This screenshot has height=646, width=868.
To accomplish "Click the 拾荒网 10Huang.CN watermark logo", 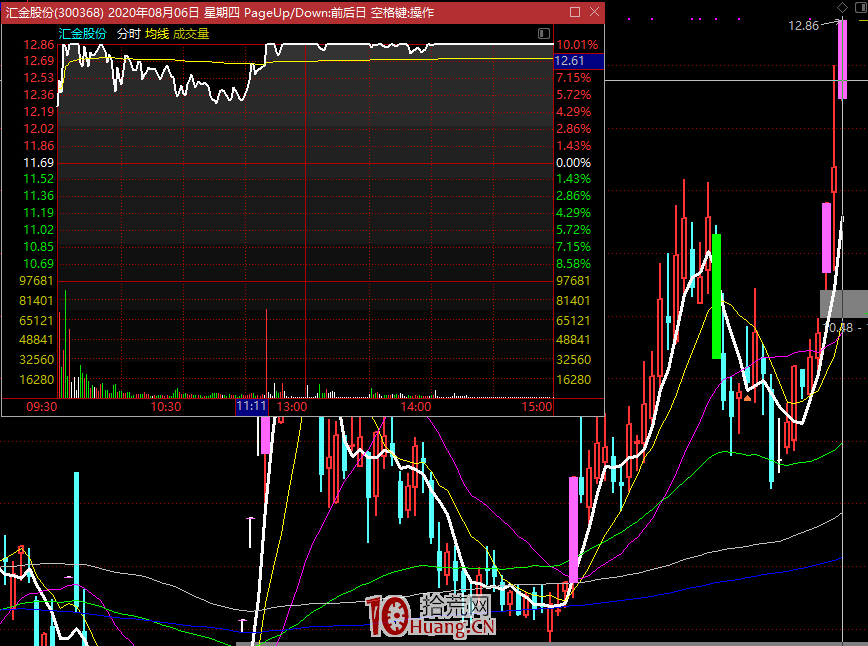I will click(x=431, y=616).
